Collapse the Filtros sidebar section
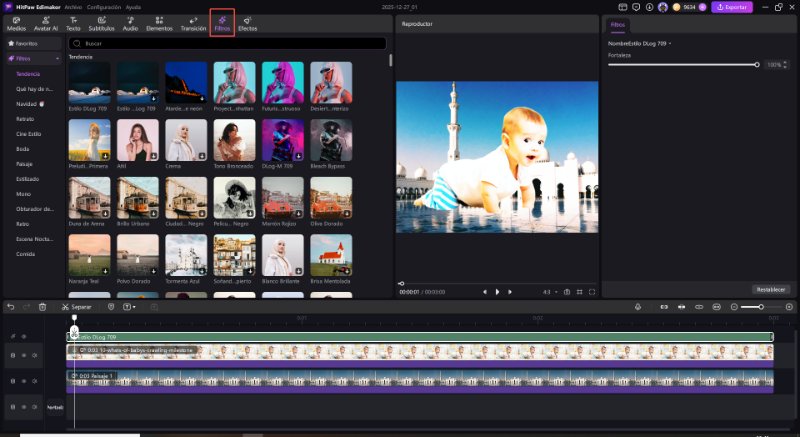This screenshot has width=800, height=437. pyautogui.click(x=57, y=59)
